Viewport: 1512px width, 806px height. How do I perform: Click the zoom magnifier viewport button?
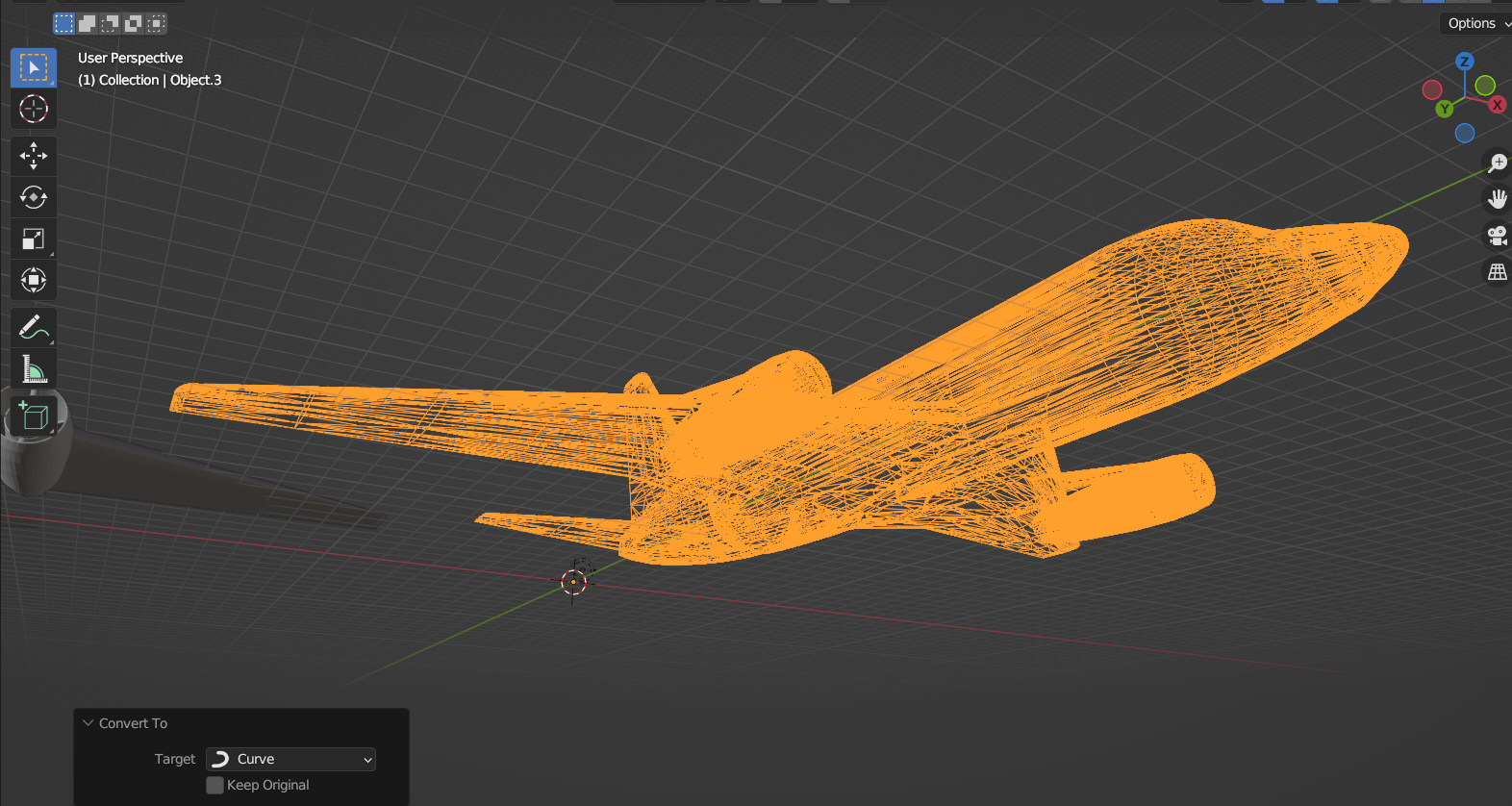1497,163
